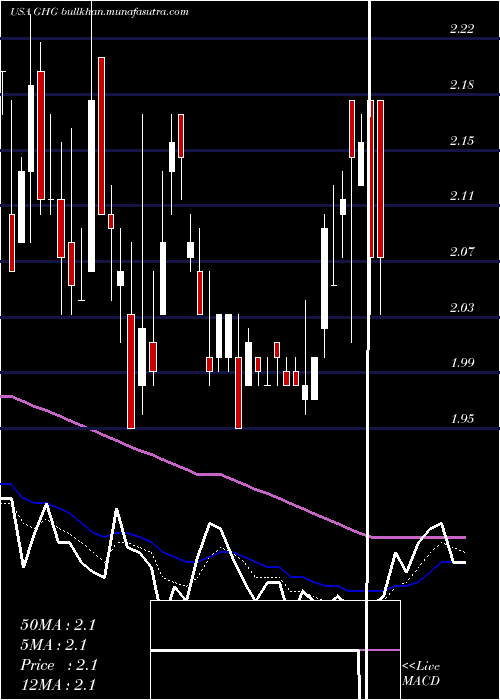Image resolution: width=500 pixels, height=700 pixels.
Task: Click the 2.15 price axis label
Action: (462, 141)
